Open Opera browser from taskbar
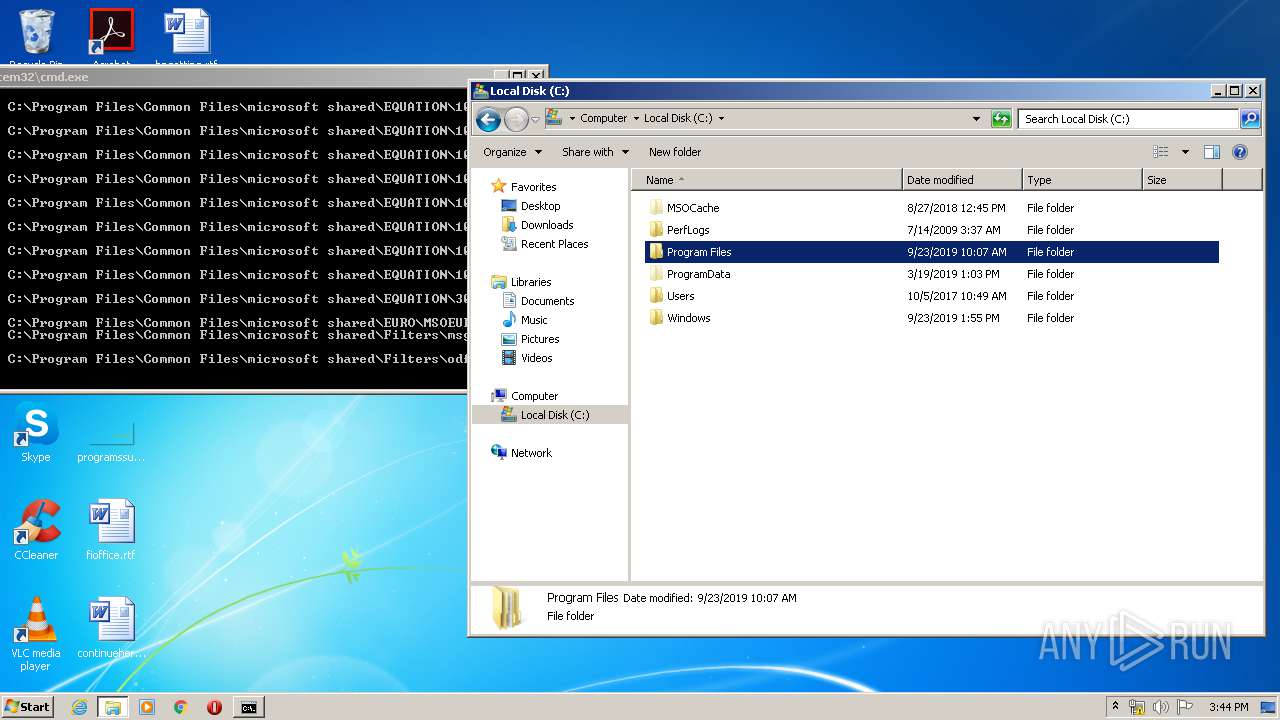This screenshot has width=1280, height=720. coord(214,707)
